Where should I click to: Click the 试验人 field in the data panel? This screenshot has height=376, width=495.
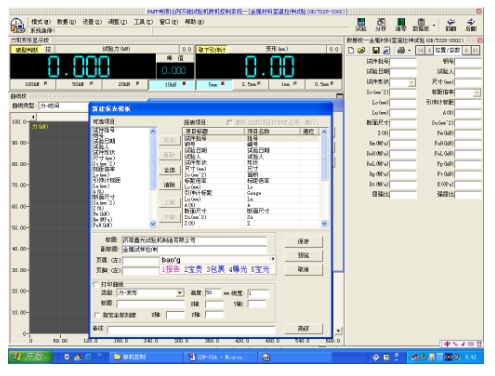pyautogui.click(x=468, y=72)
